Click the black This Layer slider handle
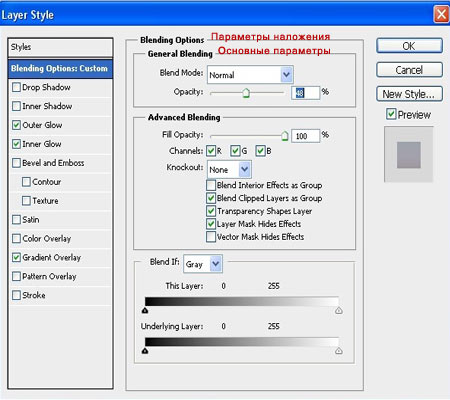Image resolution: width=450 pixels, height=400 pixels. click(145, 311)
